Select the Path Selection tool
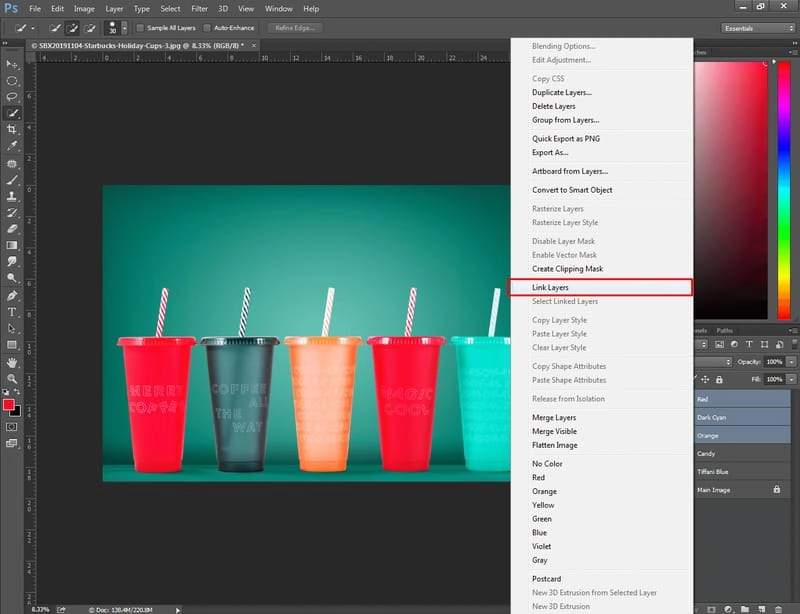The height and width of the screenshot is (614, 800). [x=11, y=329]
